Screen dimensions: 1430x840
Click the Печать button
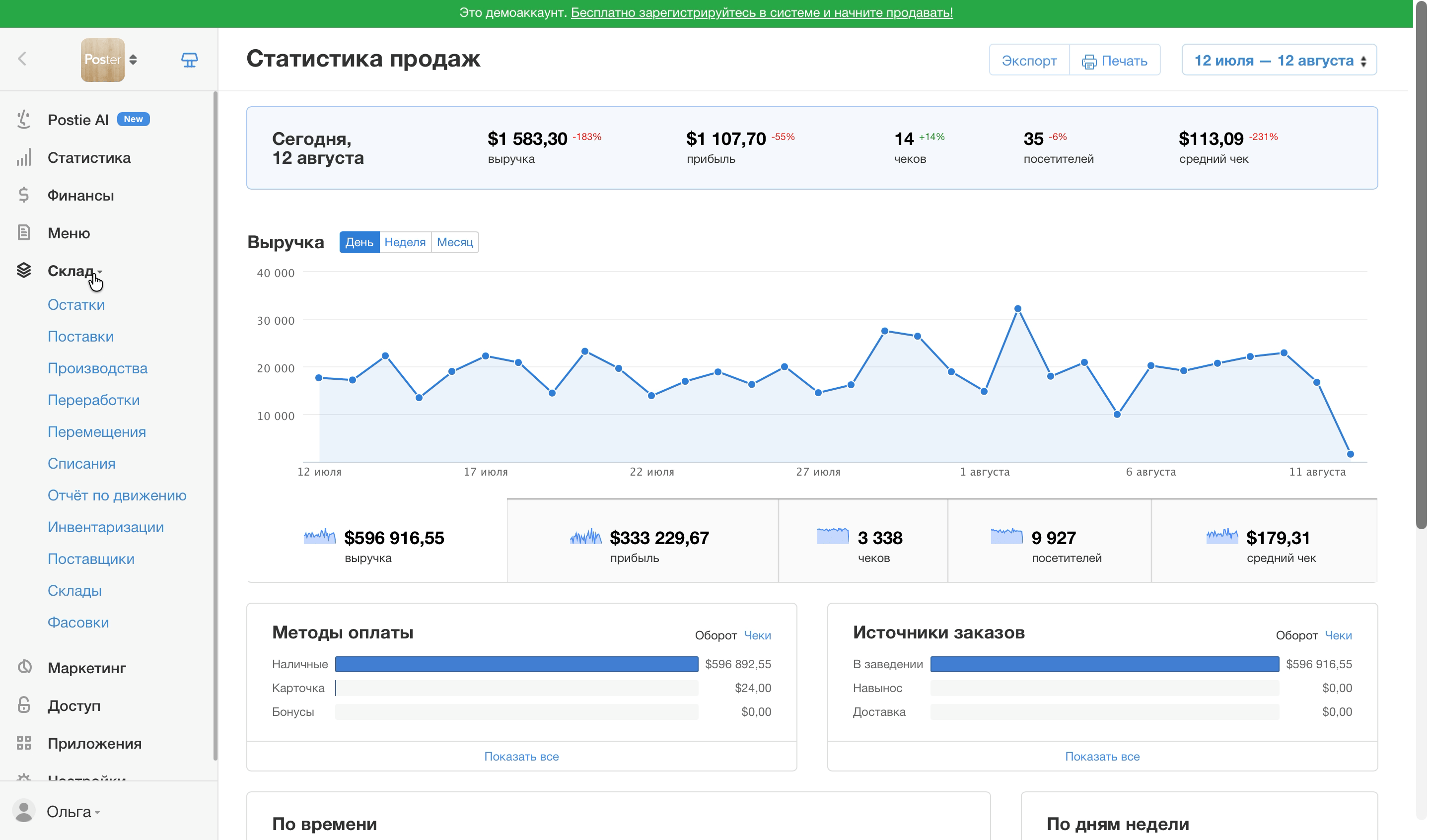[1115, 60]
